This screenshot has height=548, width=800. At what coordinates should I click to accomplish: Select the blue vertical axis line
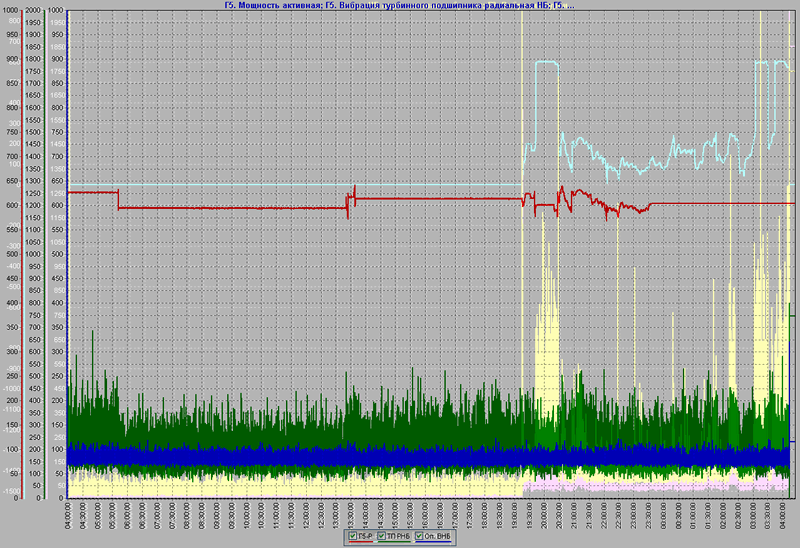tap(67, 250)
